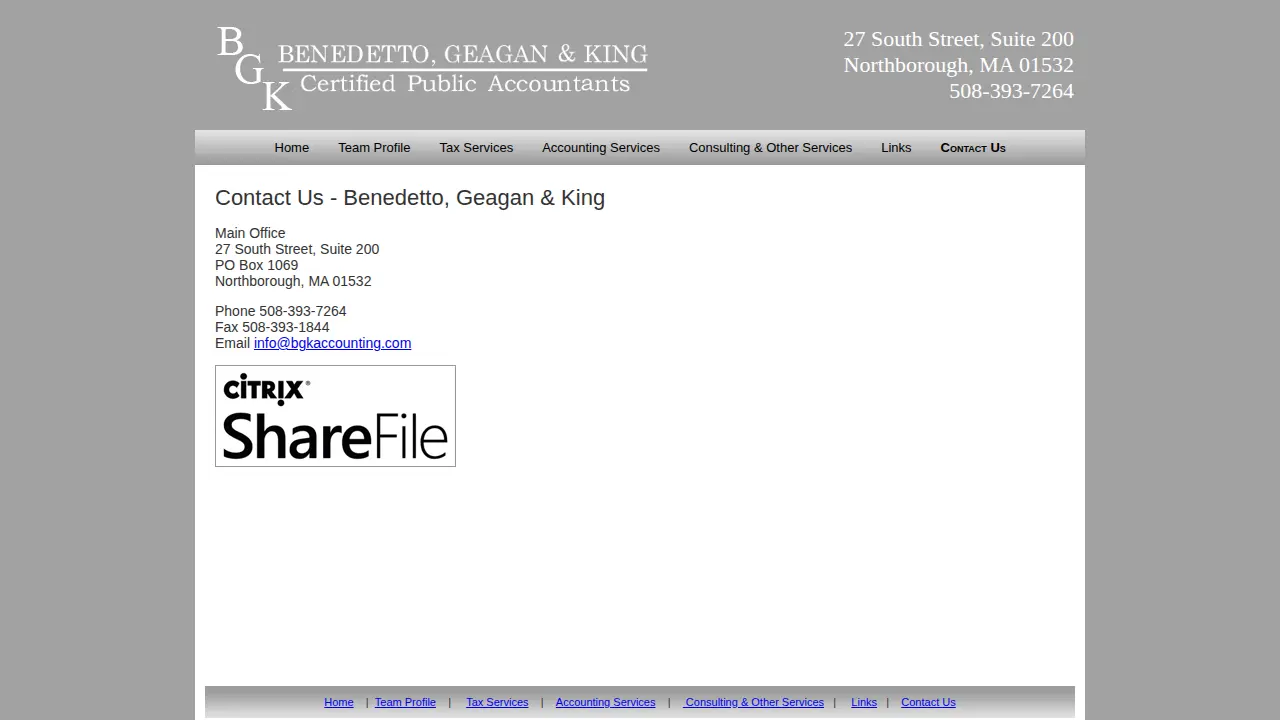1280x720 pixels.
Task: Follow the footer Contact Us link
Action: click(x=928, y=702)
